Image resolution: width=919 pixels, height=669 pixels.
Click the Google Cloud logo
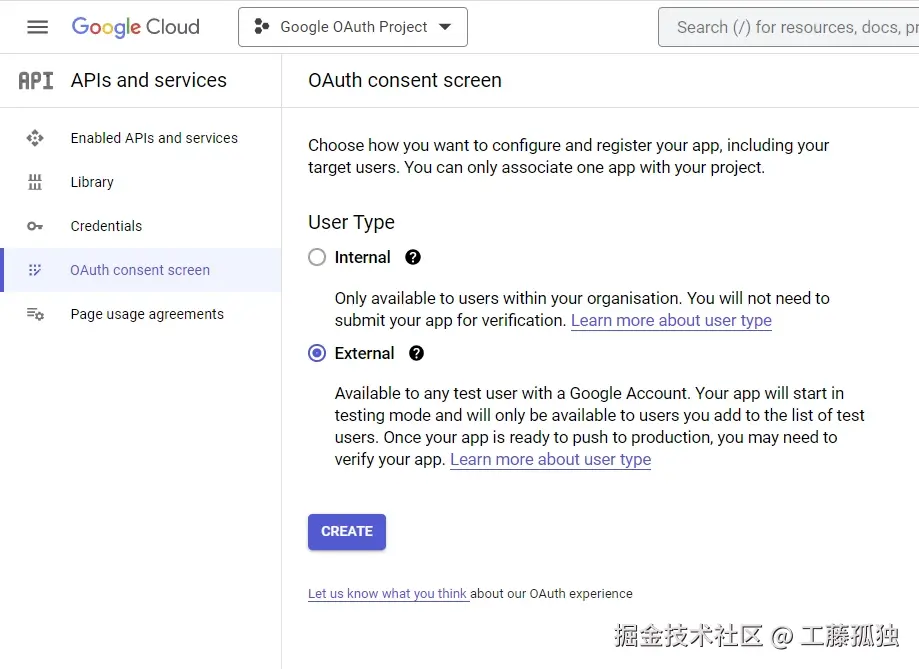click(x=135, y=27)
